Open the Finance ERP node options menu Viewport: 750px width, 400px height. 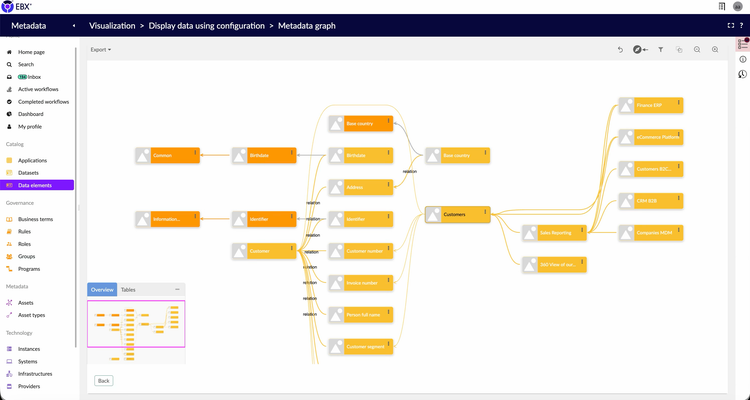pos(678,102)
